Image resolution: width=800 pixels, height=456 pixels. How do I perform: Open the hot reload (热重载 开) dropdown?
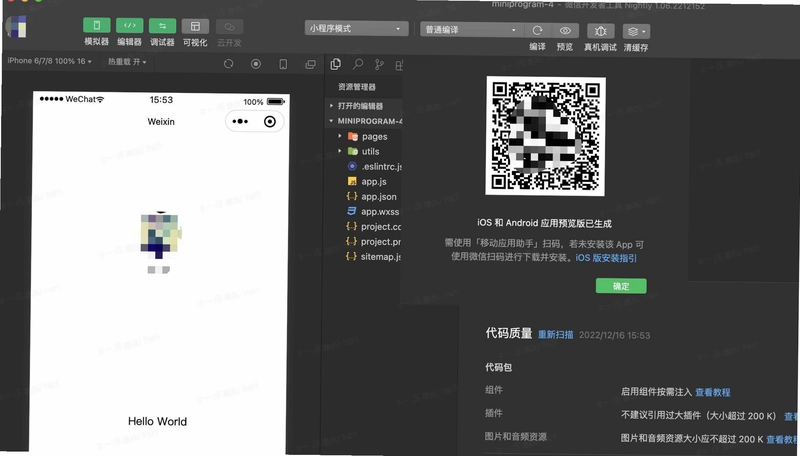coord(127,62)
